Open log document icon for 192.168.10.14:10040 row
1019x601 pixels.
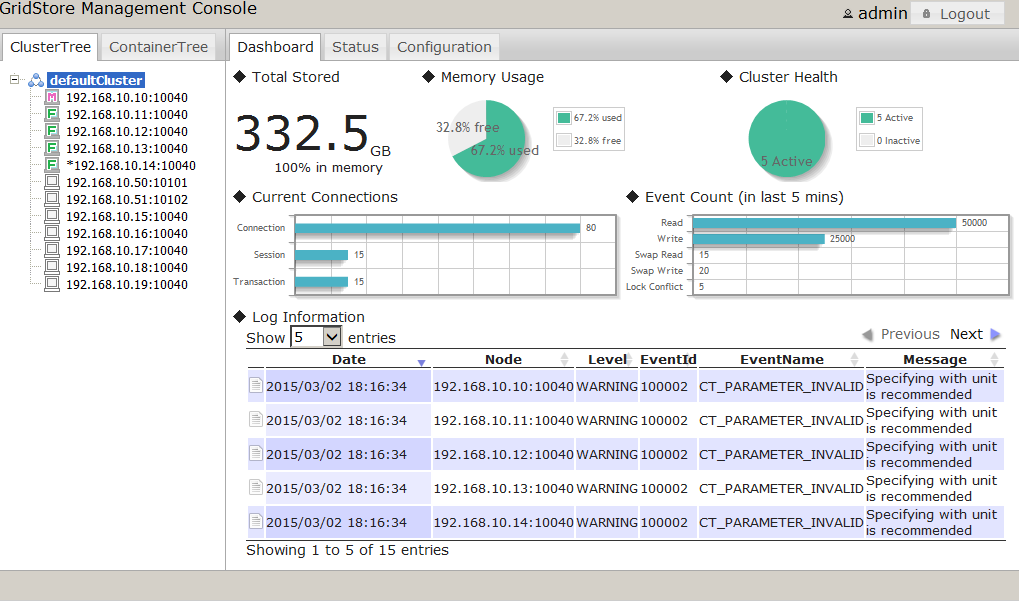[x=256, y=522]
